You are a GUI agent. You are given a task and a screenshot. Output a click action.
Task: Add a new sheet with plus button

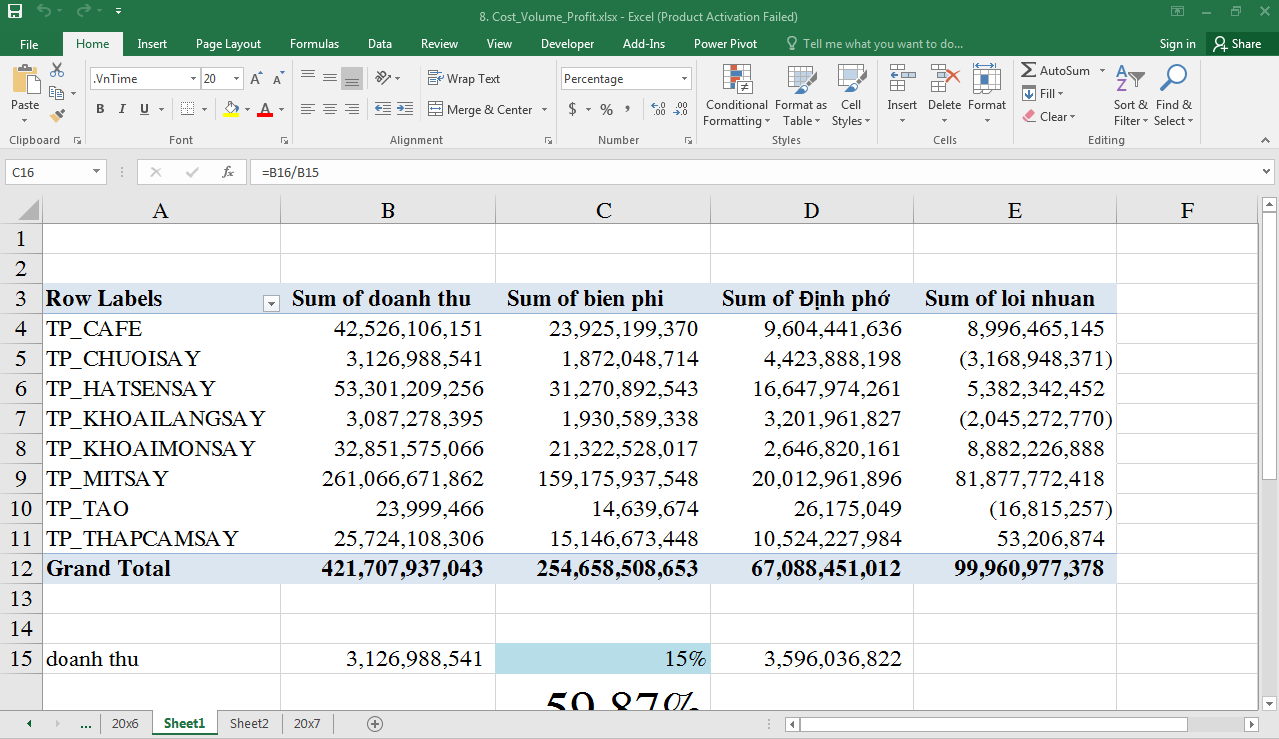click(375, 723)
